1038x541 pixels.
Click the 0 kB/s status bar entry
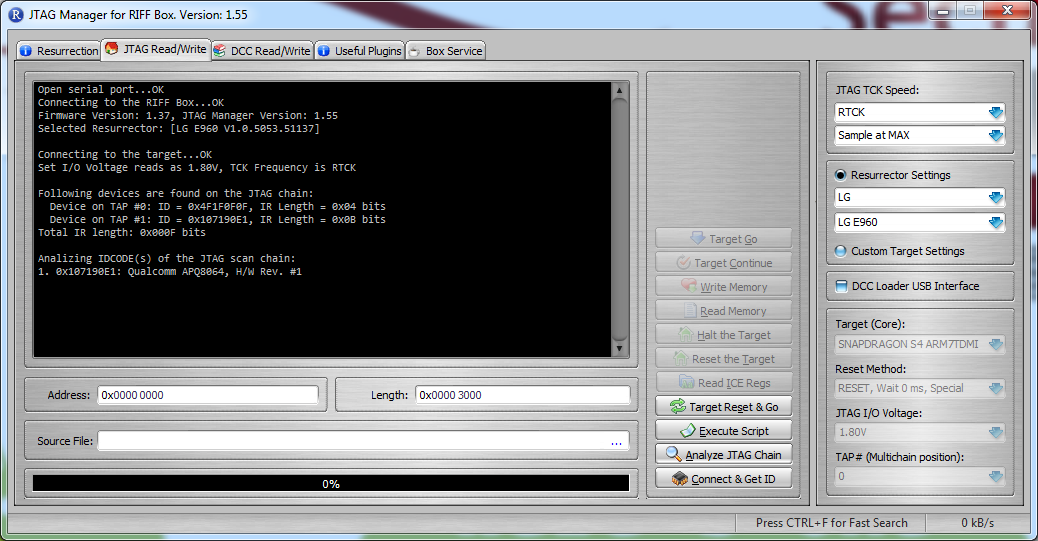click(x=978, y=522)
